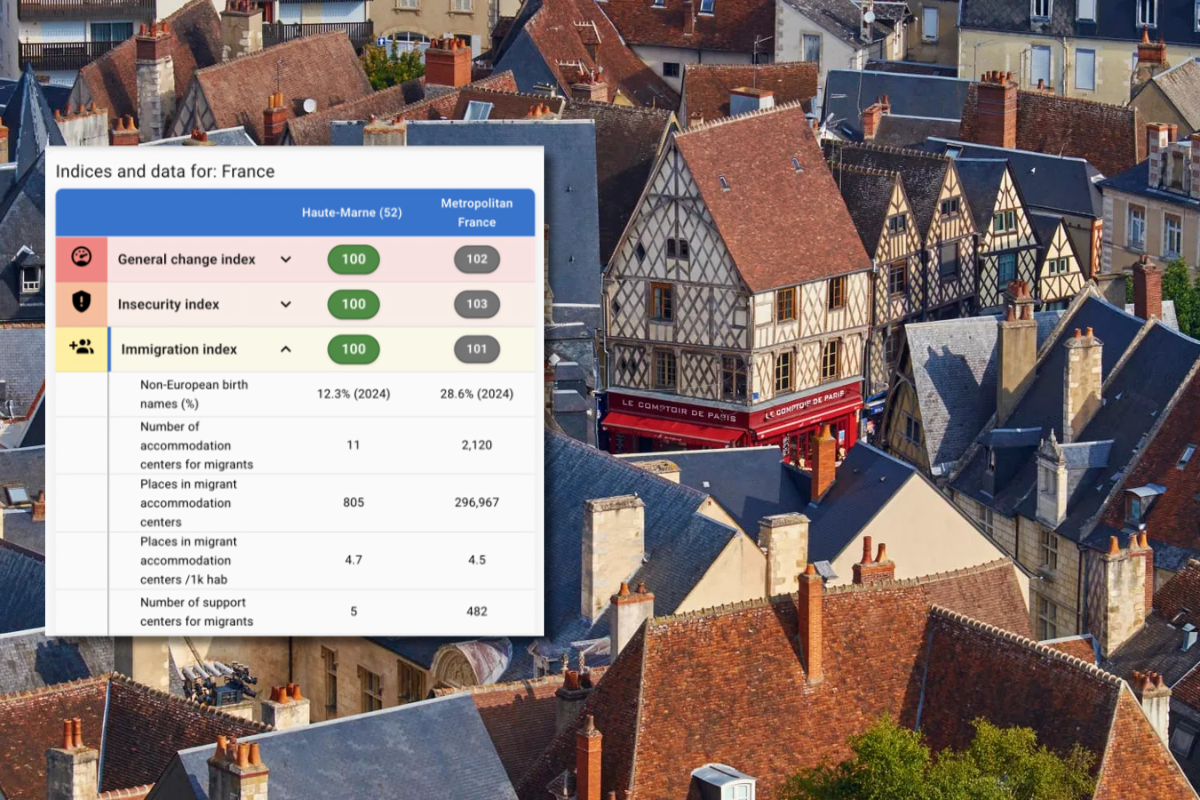Click the support centers value 482

[477, 612]
